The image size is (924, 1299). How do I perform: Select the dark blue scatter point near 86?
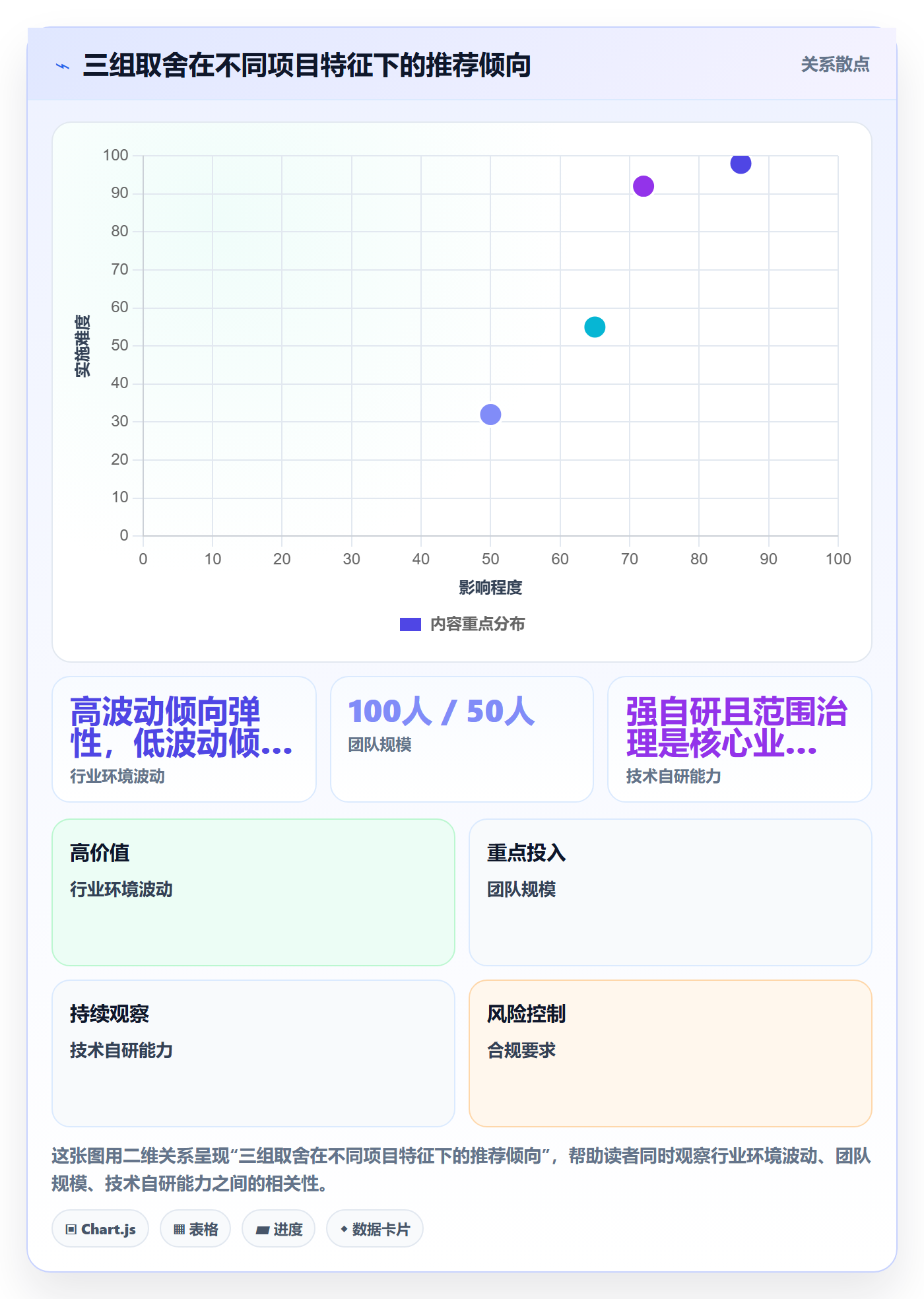(x=741, y=163)
